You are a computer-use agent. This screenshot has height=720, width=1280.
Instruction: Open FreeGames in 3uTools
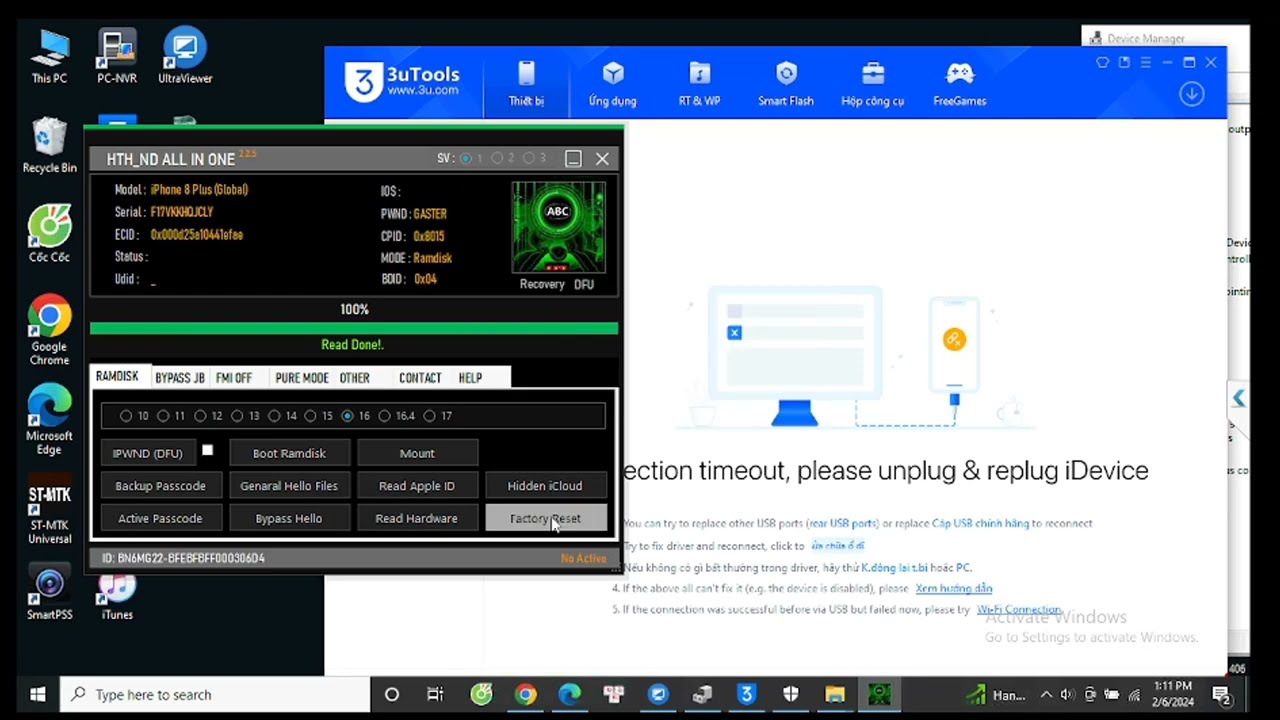pos(959,84)
